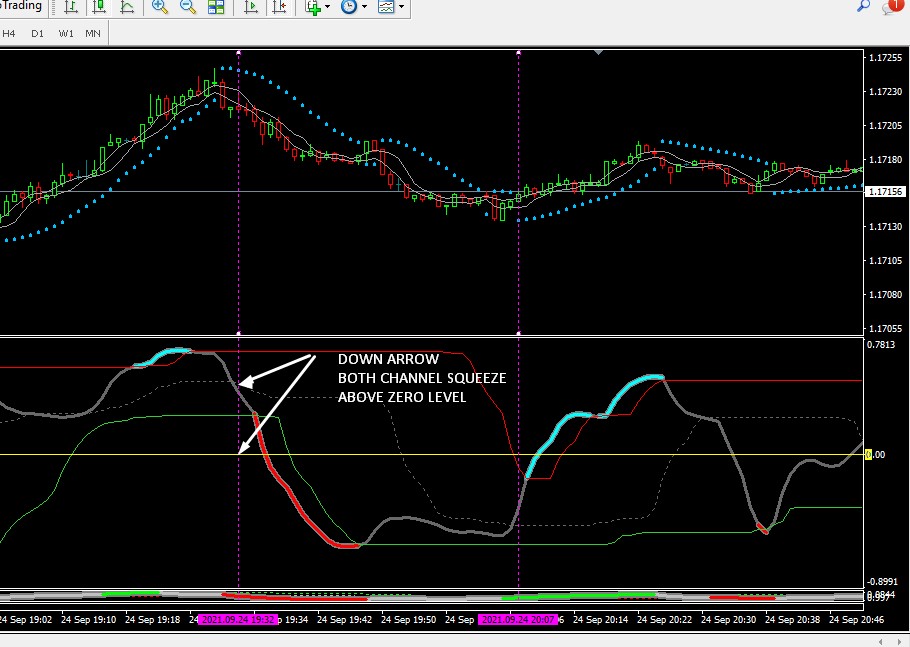
Task: Click the 24 Sep 19:02 time label
Action: tap(26, 620)
